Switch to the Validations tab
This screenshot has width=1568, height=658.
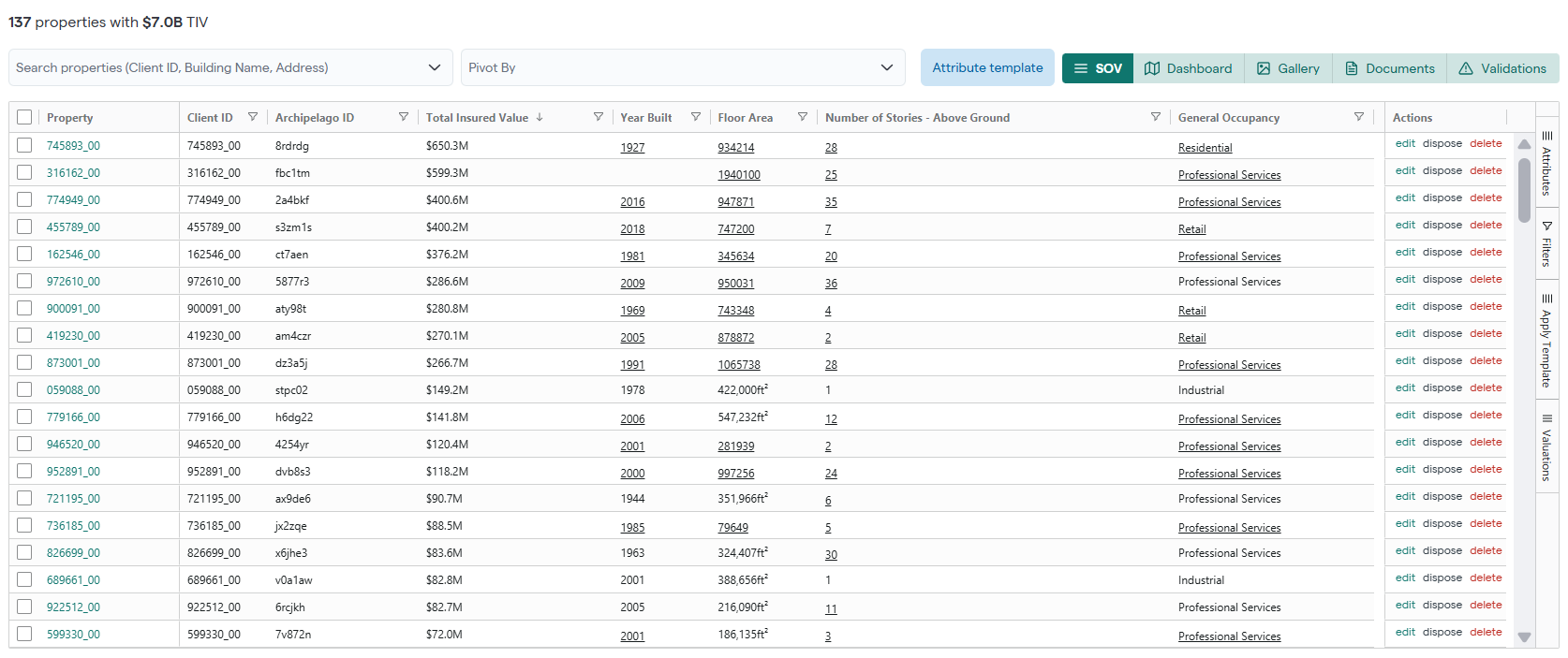click(x=1502, y=68)
